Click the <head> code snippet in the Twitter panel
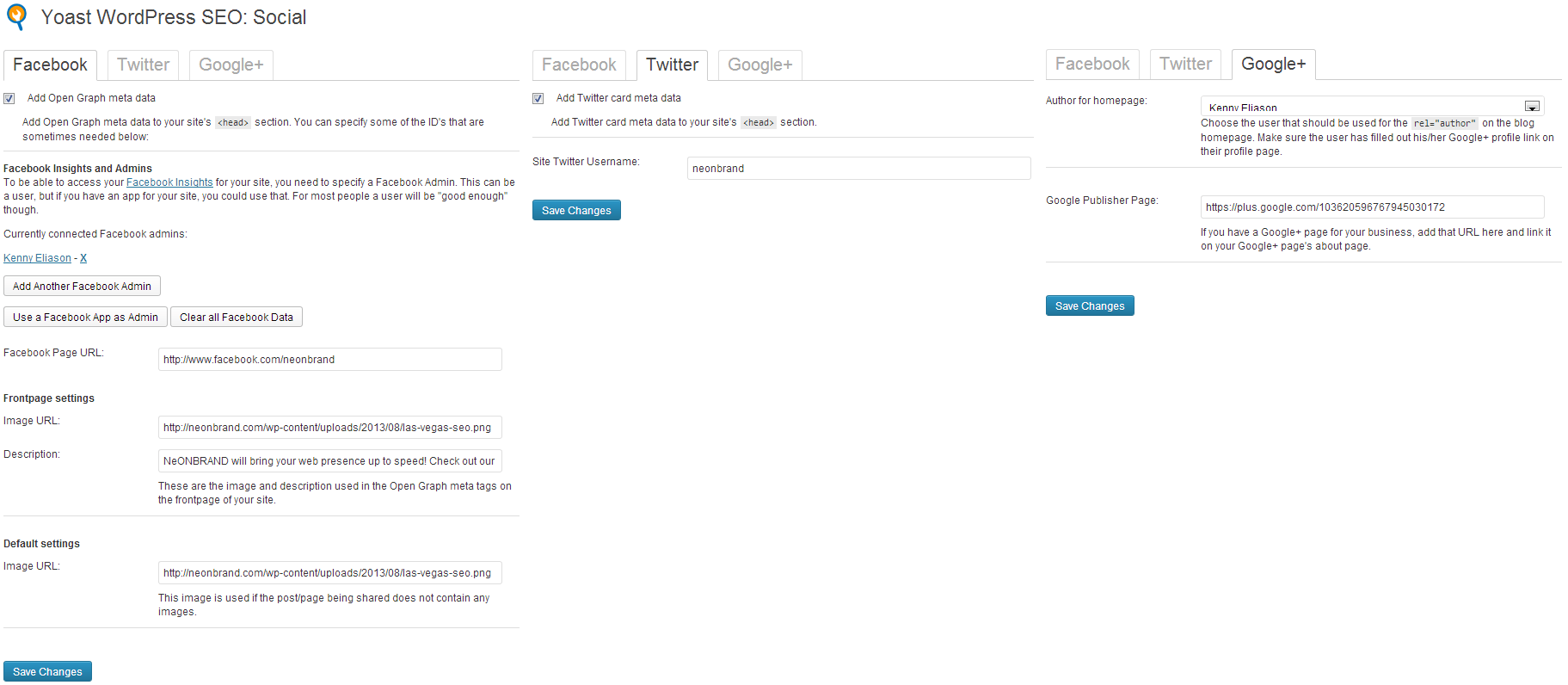1568x685 pixels. pyautogui.click(x=759, y=122)
